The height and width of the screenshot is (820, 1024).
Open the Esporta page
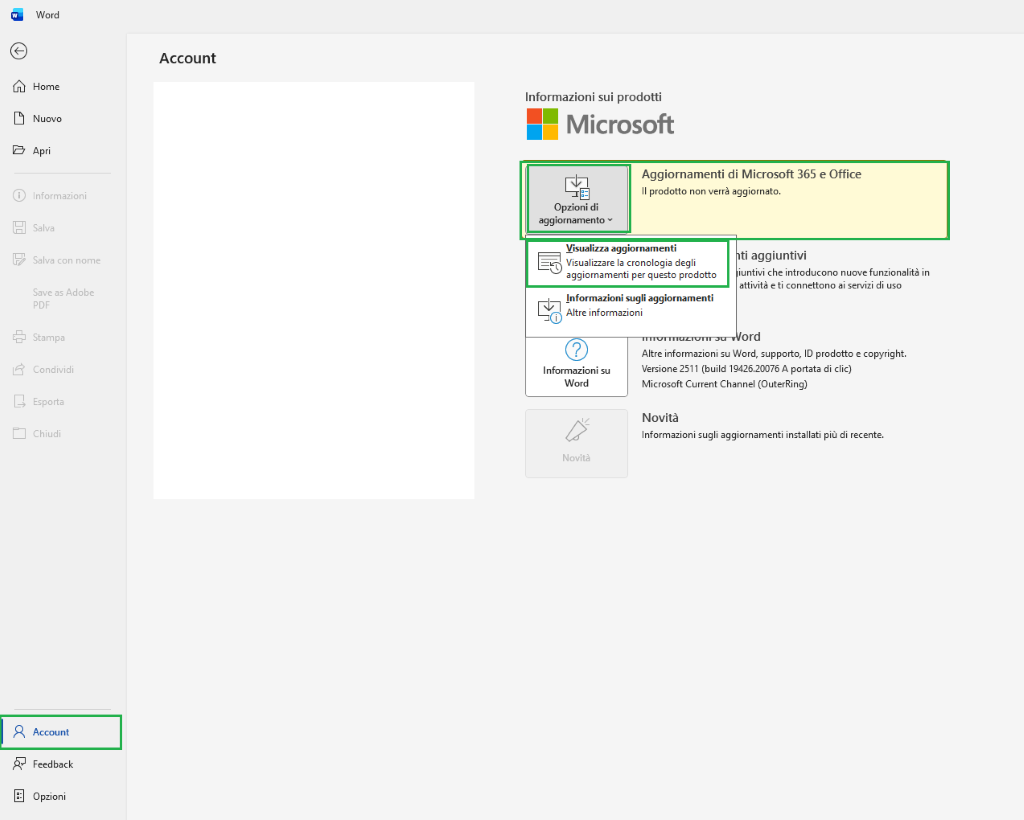tap(61, 401)
